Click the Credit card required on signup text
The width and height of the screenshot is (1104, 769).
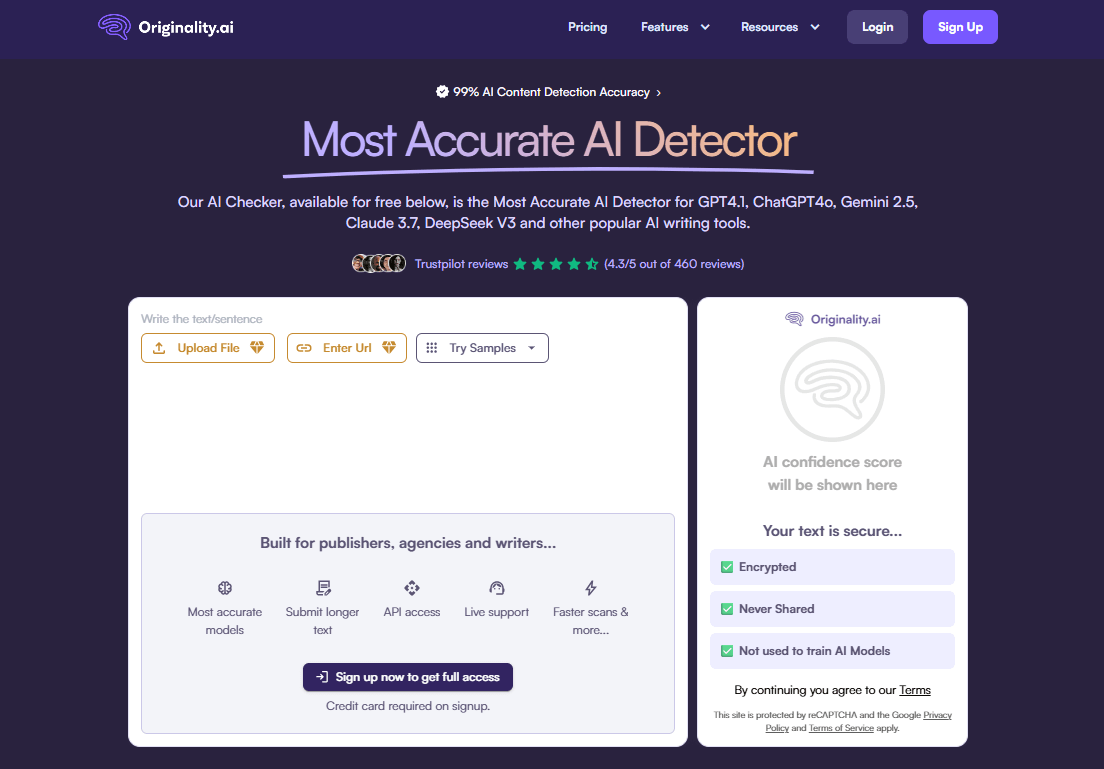click(x=408, y=706)
